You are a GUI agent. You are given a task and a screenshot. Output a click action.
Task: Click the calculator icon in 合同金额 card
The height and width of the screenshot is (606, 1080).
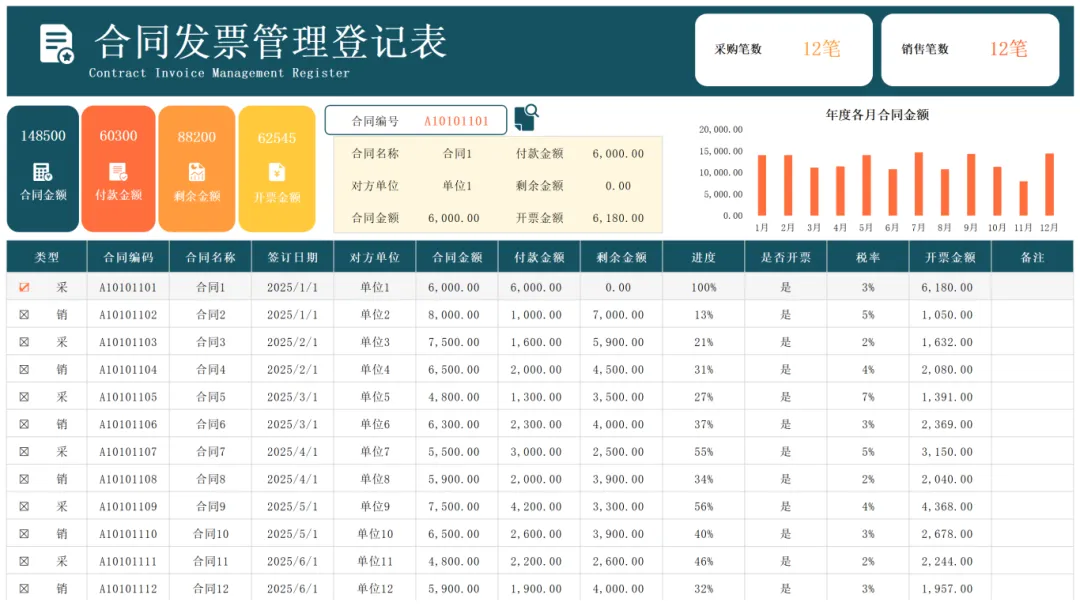coord(43,172)
